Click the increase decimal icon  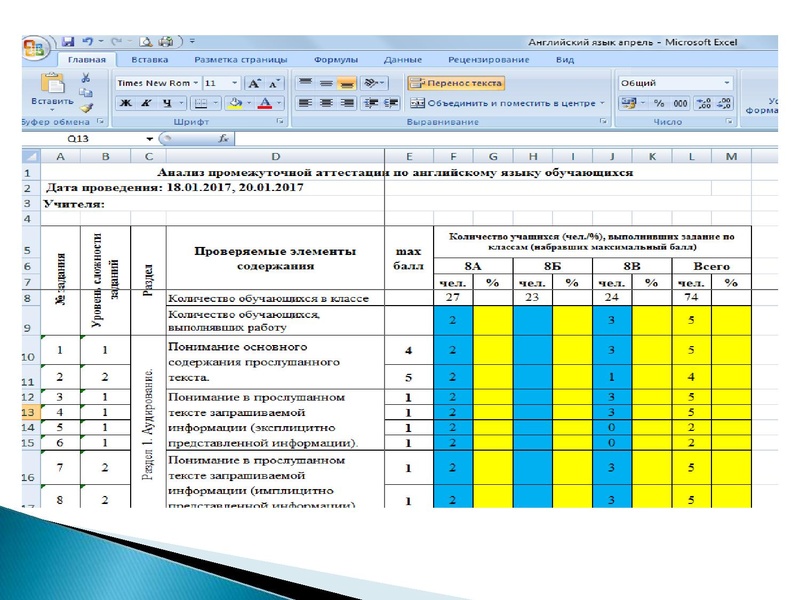point(704,103)
